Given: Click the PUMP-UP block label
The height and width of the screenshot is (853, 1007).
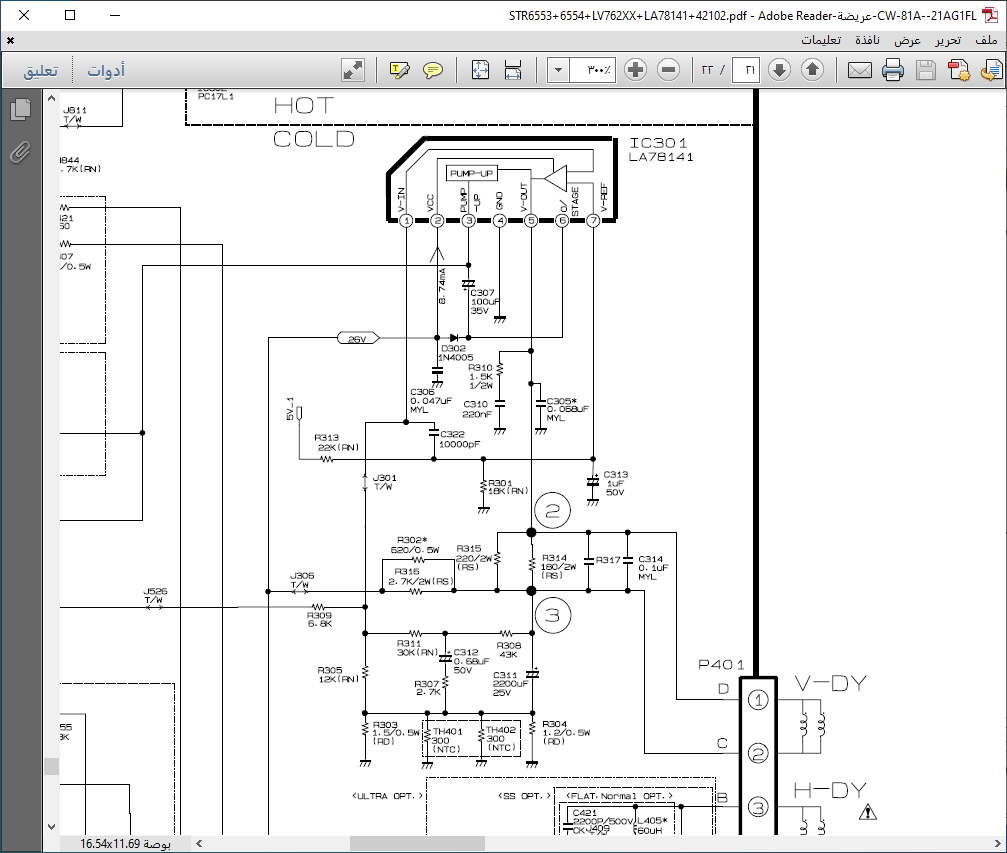Looking at the screenshot, I should pos(471,173).
